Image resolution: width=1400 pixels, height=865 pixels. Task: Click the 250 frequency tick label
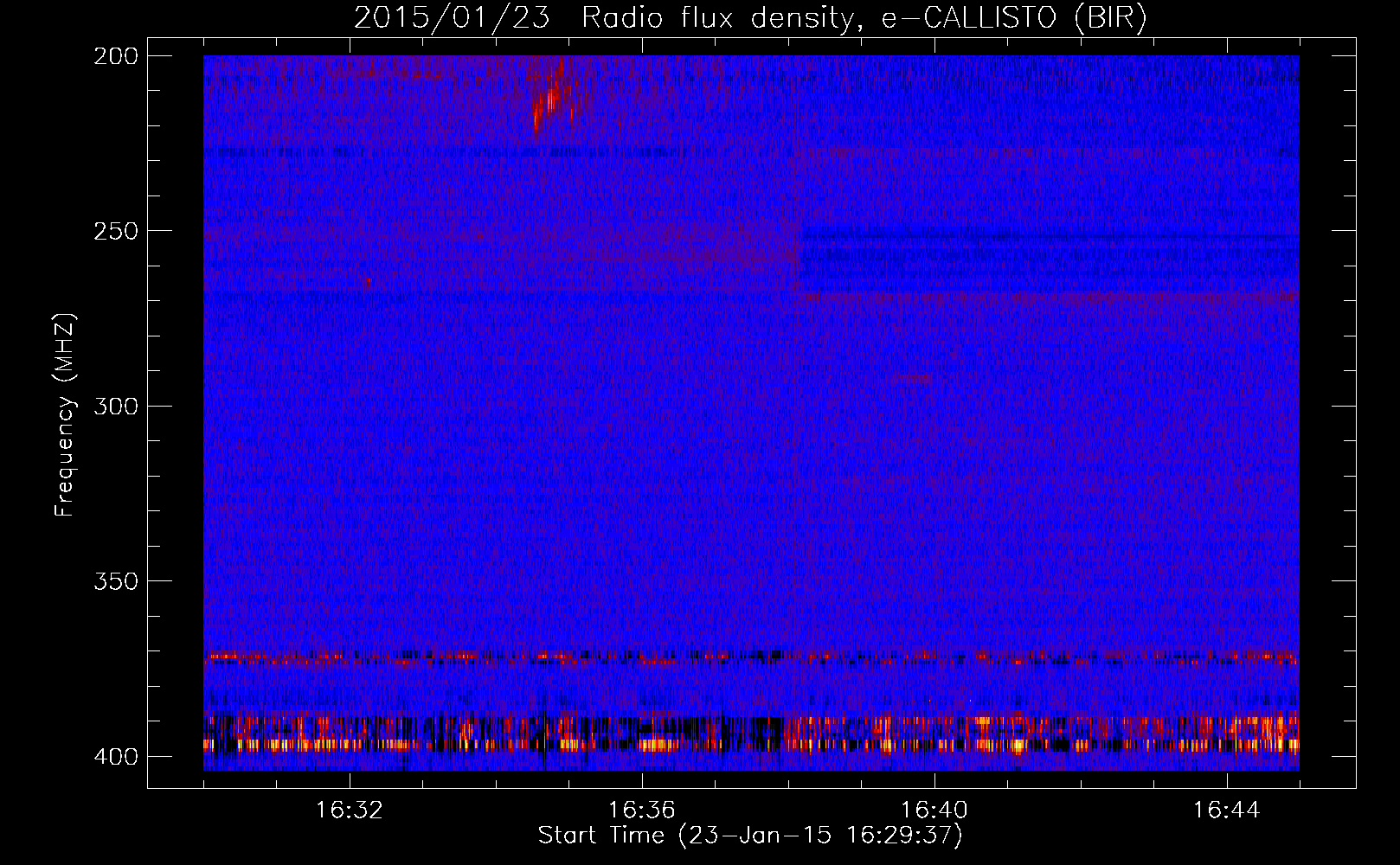coord(115,231)
